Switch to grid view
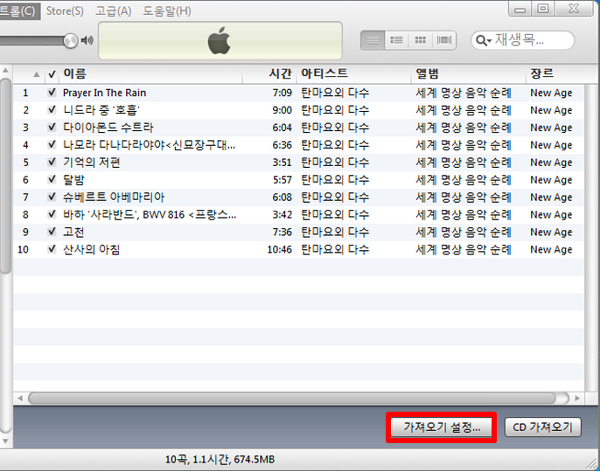Viewport: 600px width, 472px height. [x=420, y=40]
